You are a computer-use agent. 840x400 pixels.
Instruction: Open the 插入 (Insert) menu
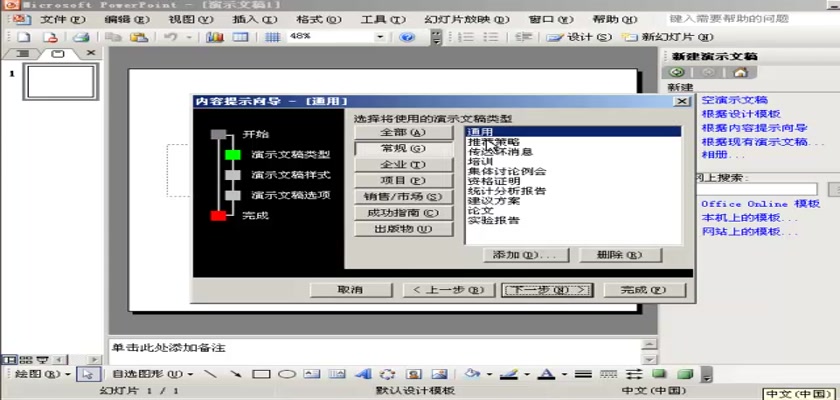click(254, 20)
